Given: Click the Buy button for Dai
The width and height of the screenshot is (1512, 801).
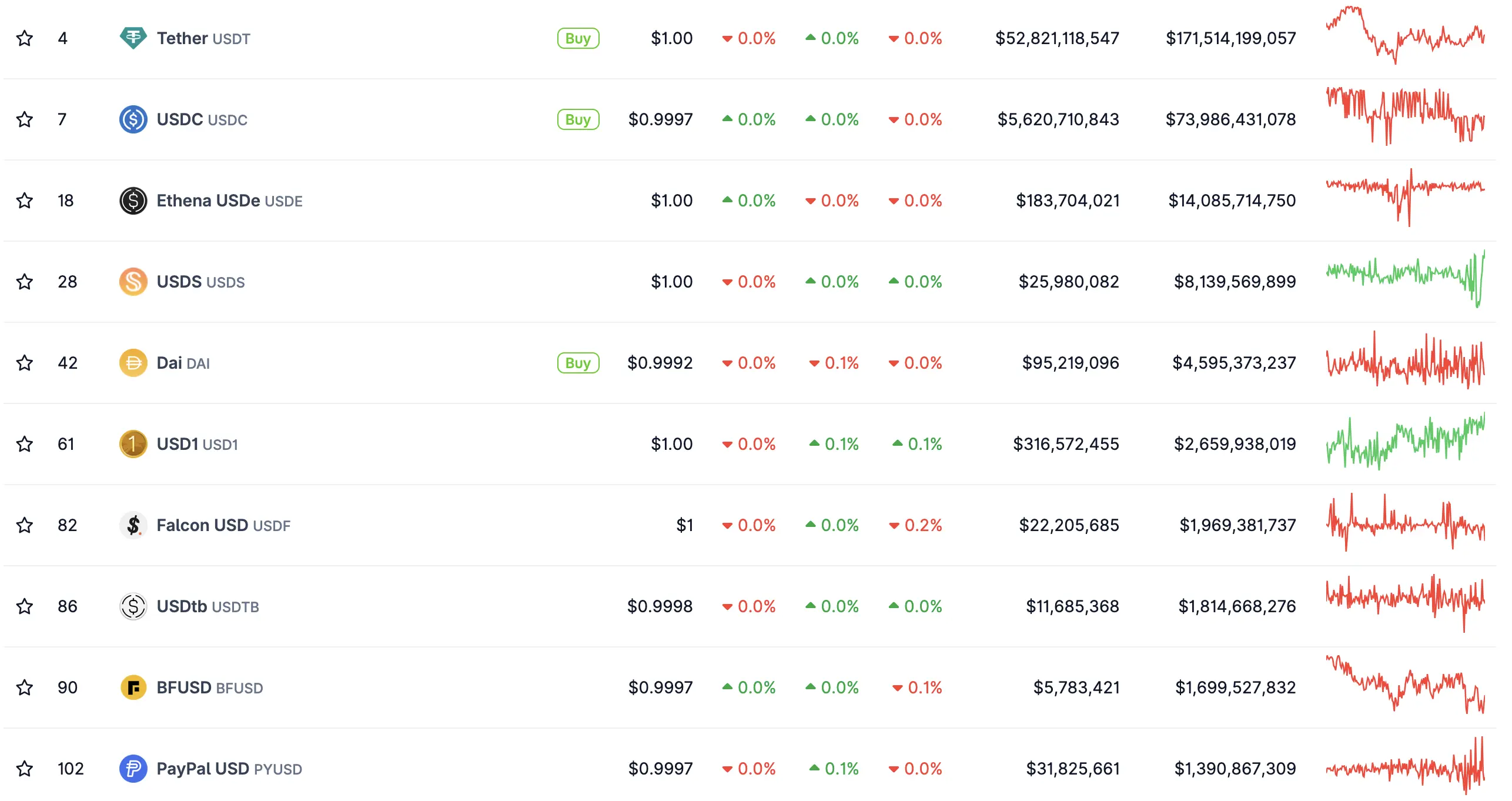Looking at the screenshot, I should pos(578,363).
